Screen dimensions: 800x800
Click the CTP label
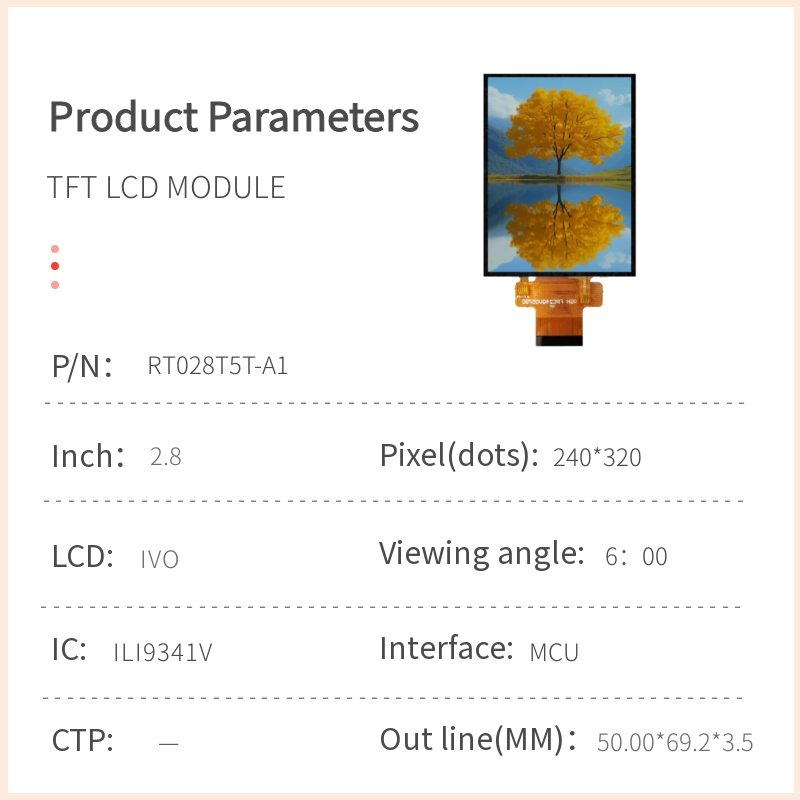pos(82,742)
